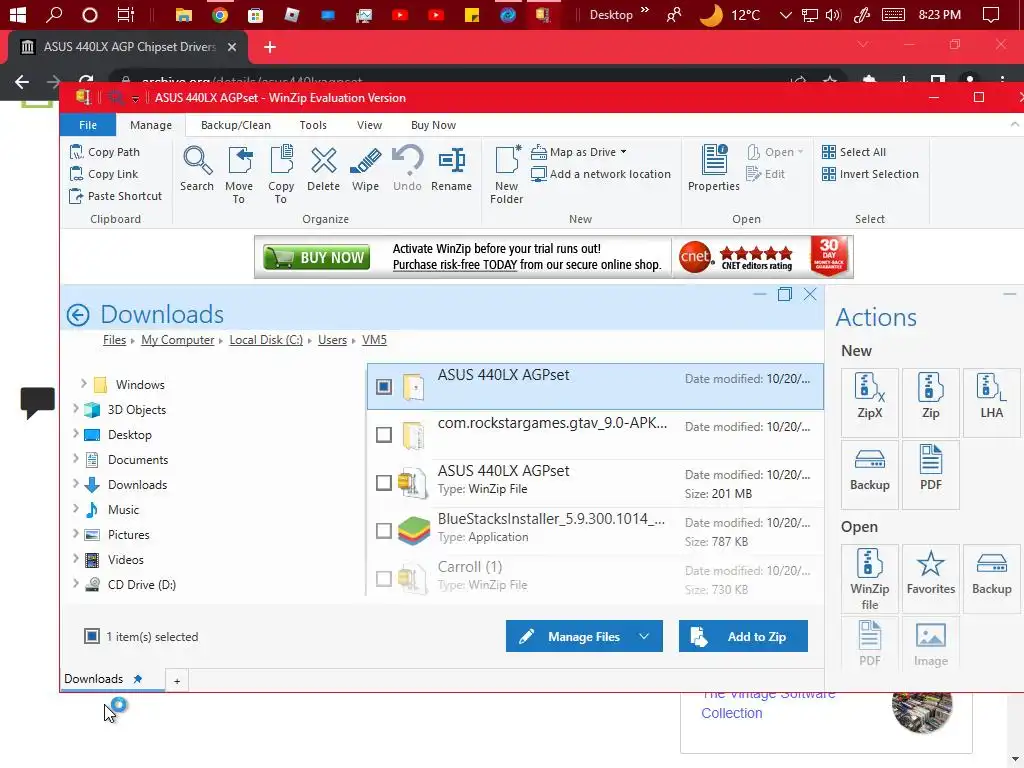Open File Explorer from taskbar

[x=184, y=15]
